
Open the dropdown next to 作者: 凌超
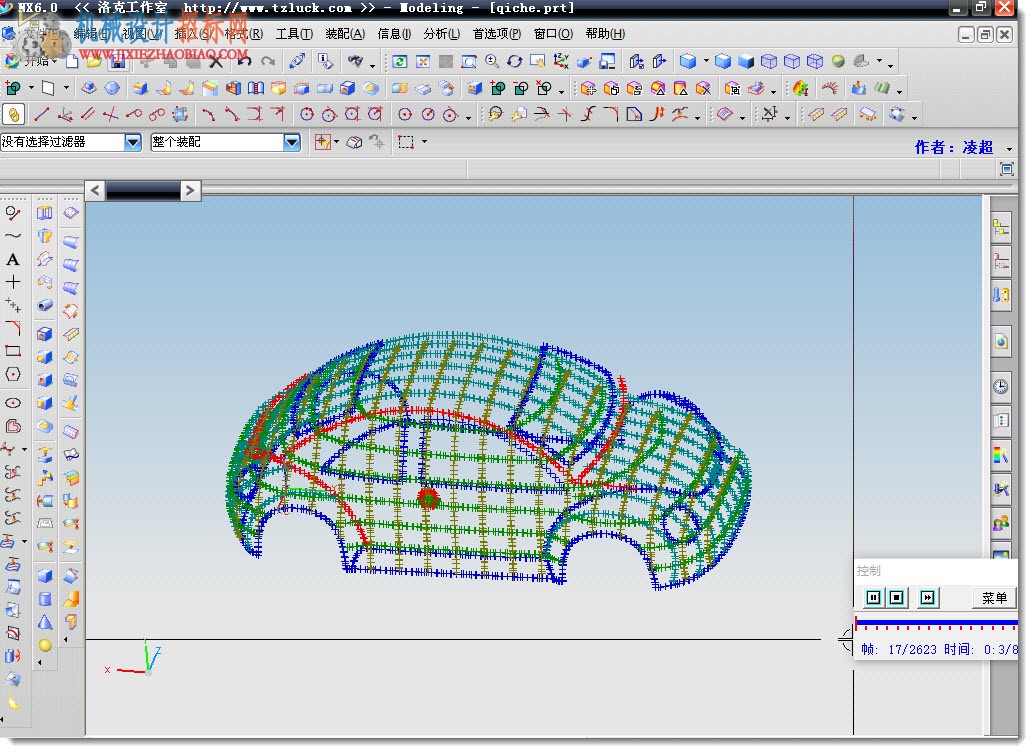pyautogui.click(x=1009, y=149)
